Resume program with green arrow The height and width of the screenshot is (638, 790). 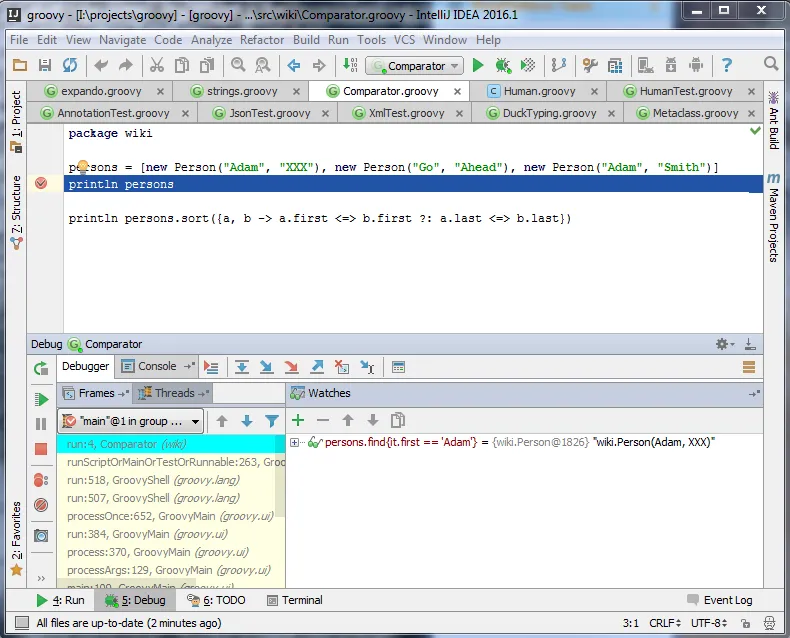41,400
